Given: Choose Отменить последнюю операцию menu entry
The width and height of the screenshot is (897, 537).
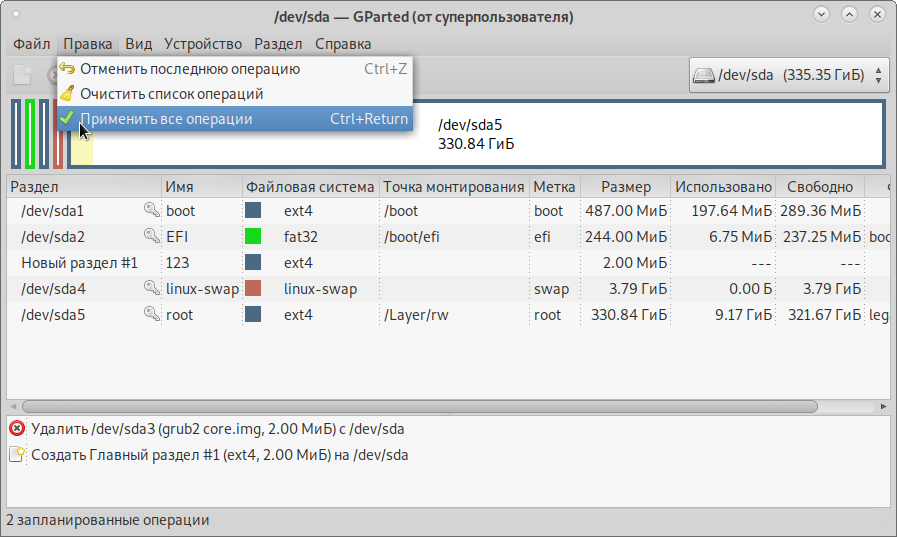Looking at the screenshot, I should (235, 69).
